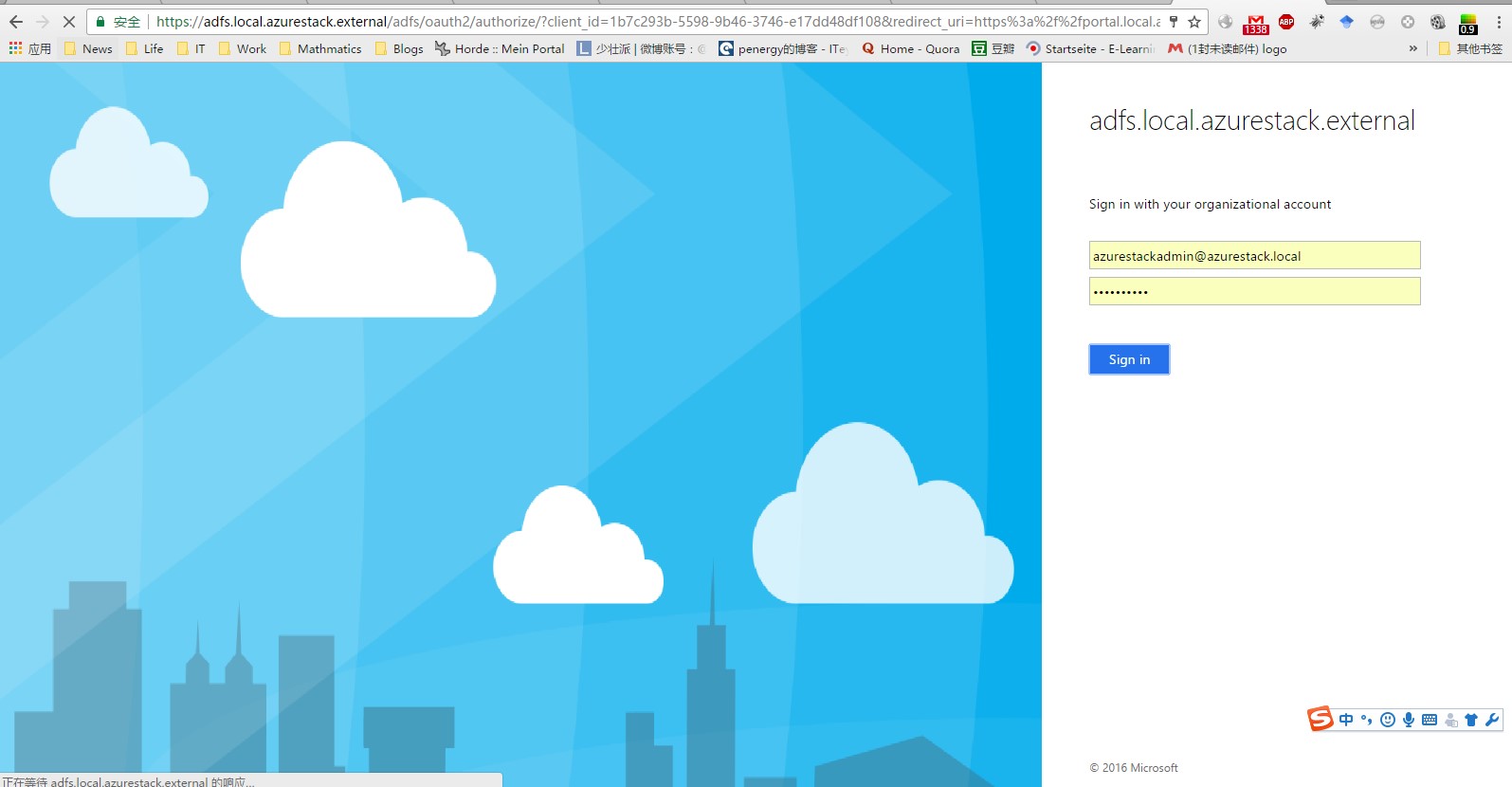Click microphone voice input on Sogou bar

[1409, 720]
